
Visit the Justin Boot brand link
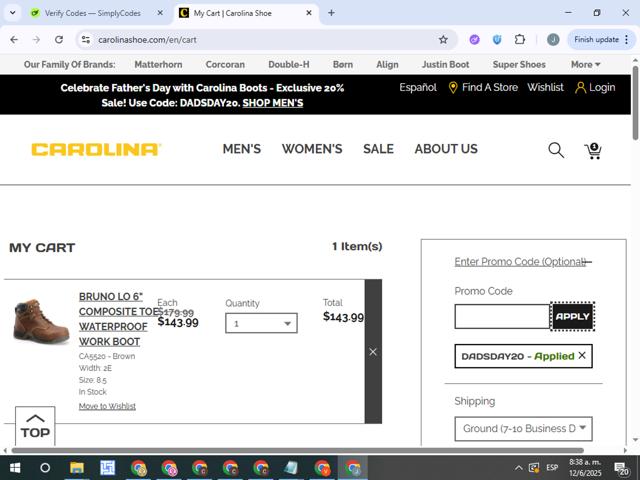445,64
